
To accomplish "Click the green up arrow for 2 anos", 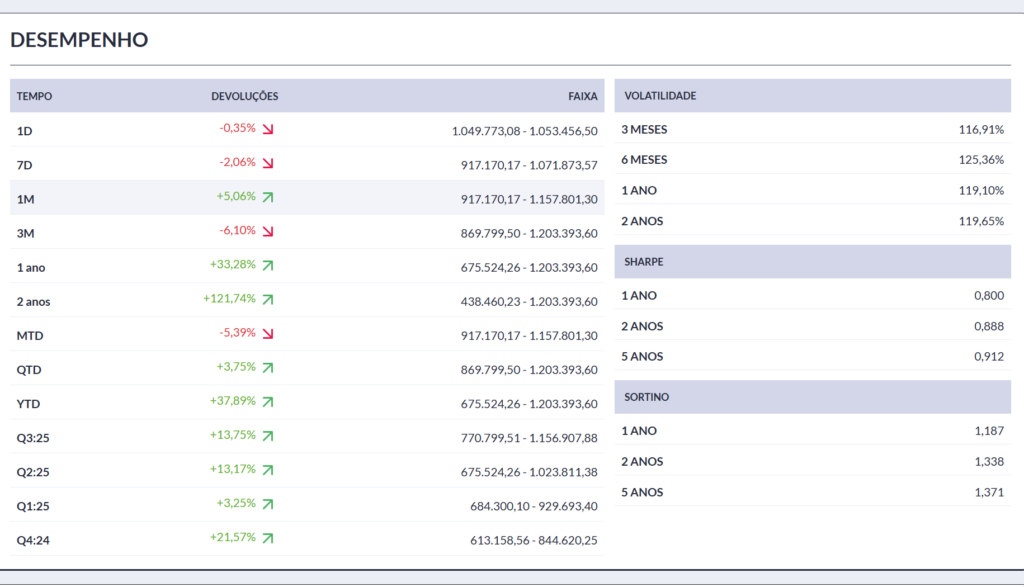I will pyautogui.click(x=268, y=299).
